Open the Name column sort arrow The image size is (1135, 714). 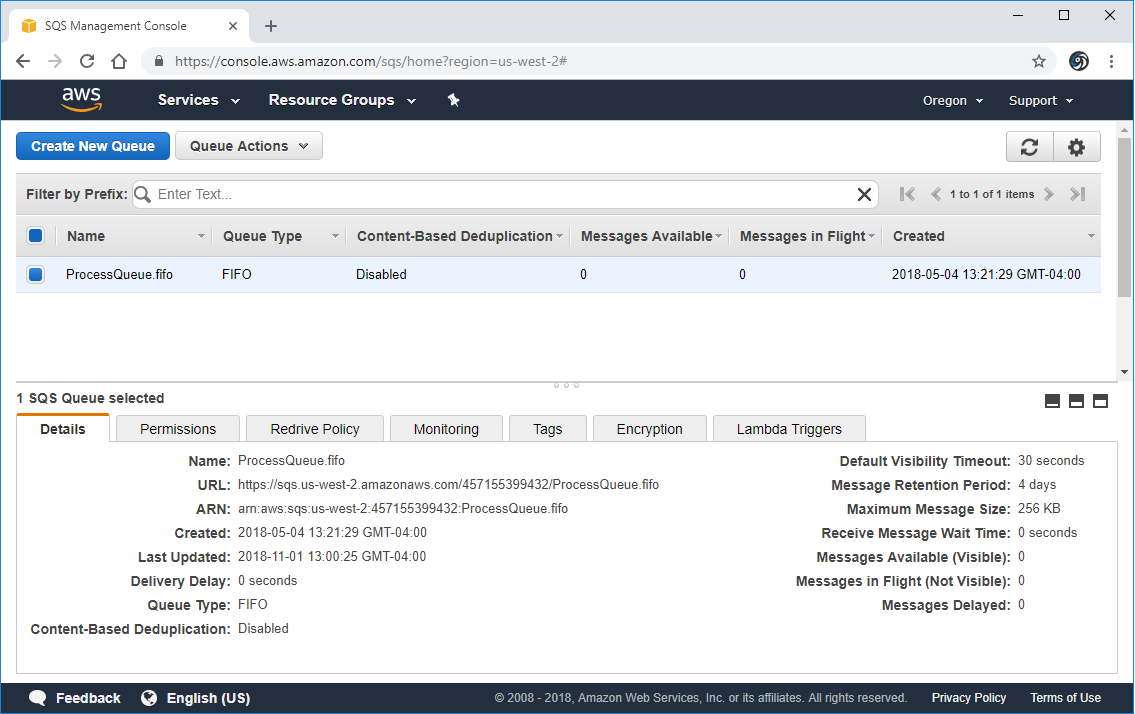point(201,236)
